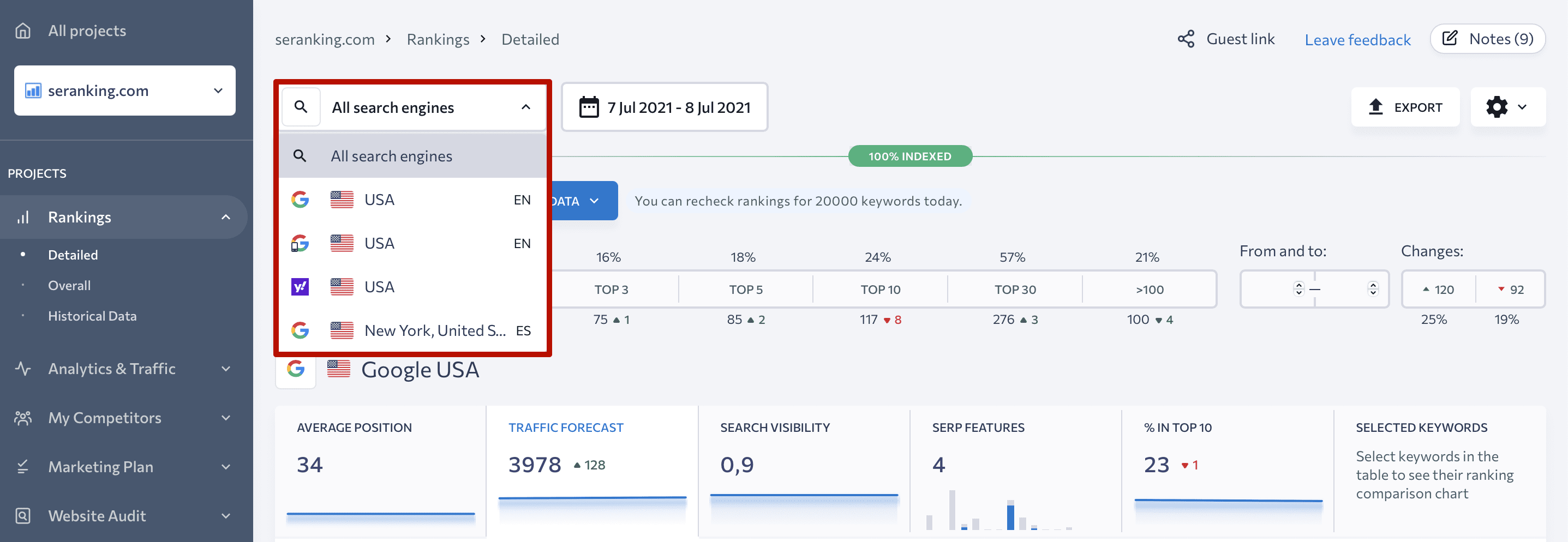Open the AVERAGE POSITION card

380,472
